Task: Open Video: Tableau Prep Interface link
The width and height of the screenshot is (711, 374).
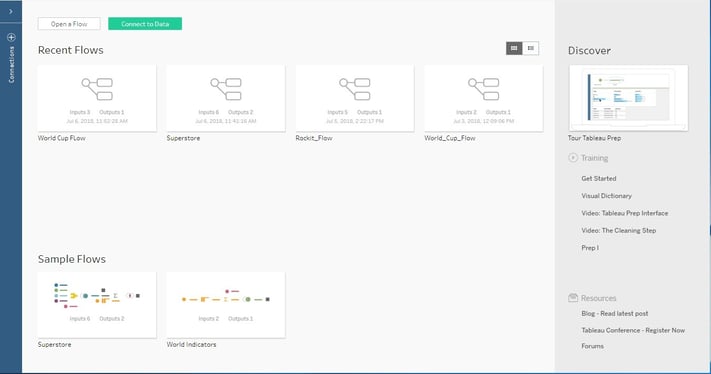Action: [624, 213]
